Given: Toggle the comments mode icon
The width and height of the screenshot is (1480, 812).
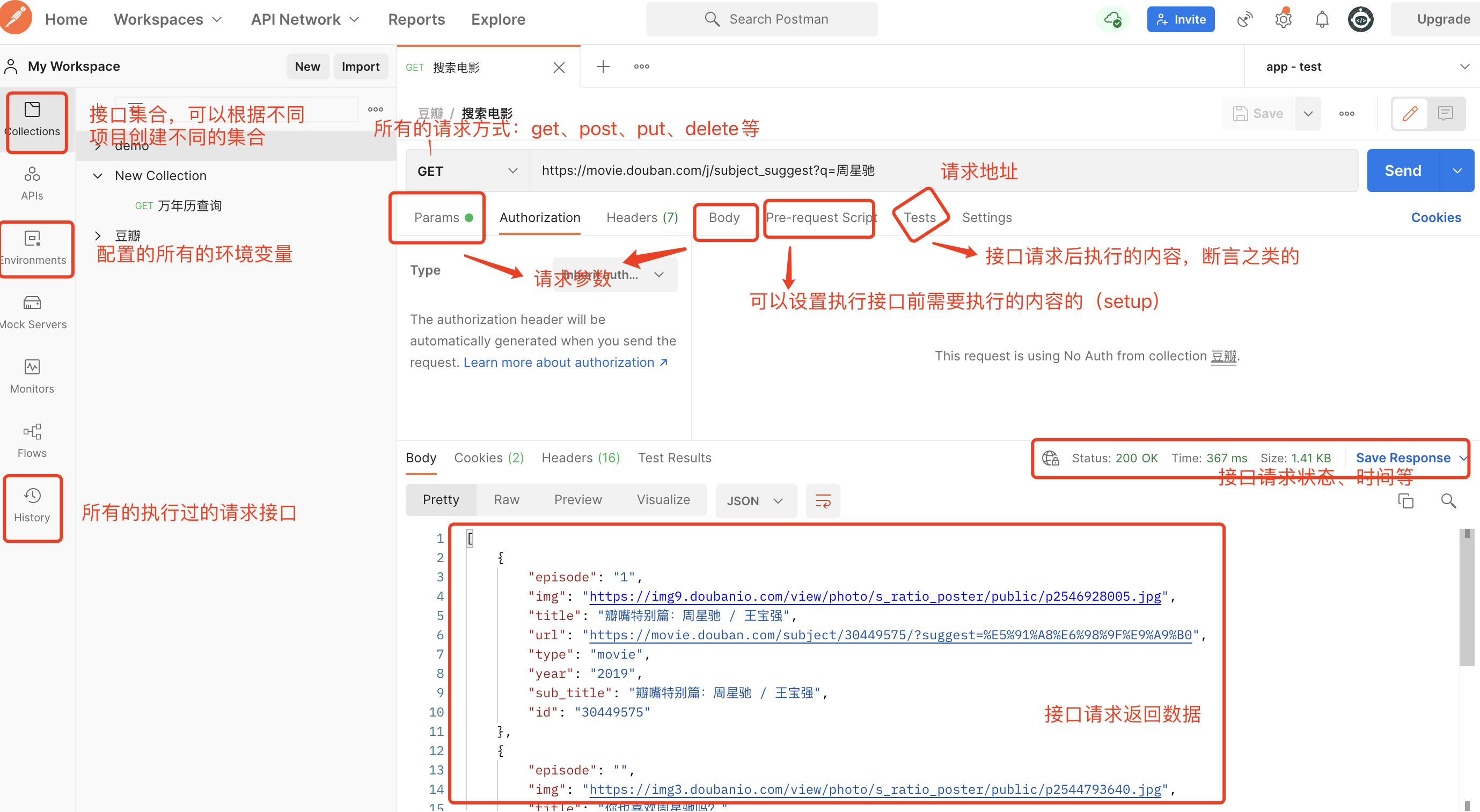Looking at the screenshot, I should 1445,113.
